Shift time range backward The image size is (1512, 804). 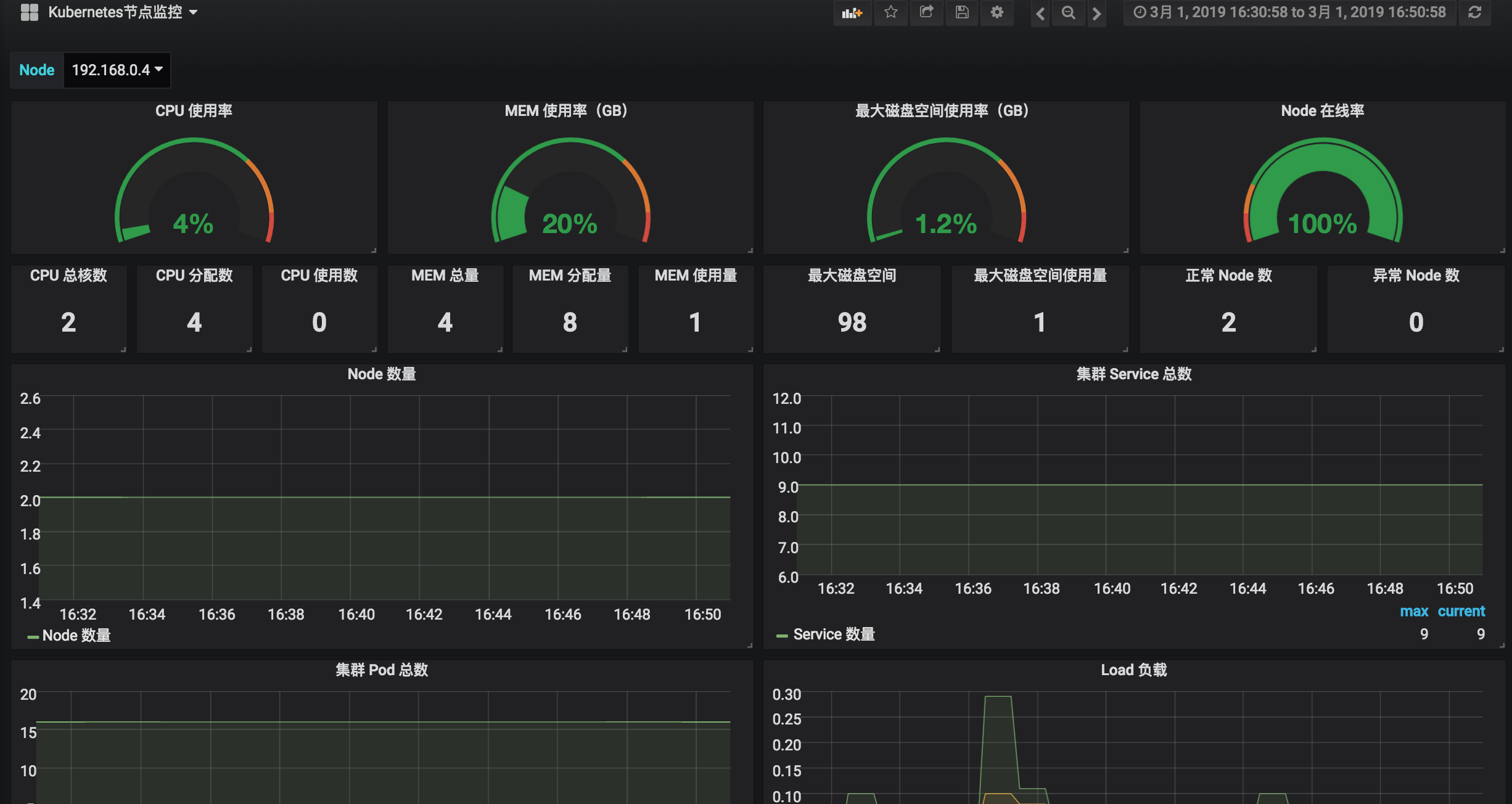click(1040, 13)
